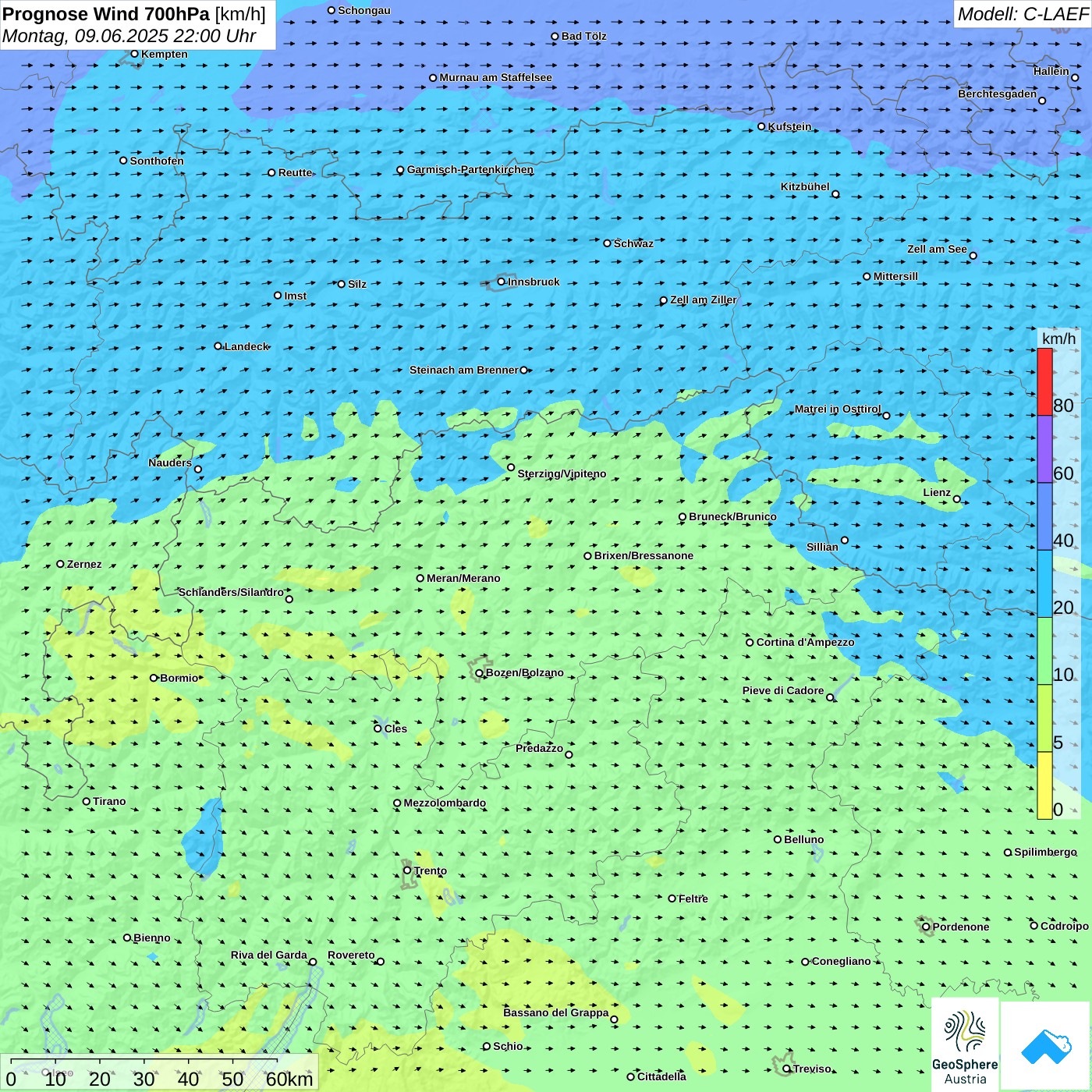1092x1092 pixels.
Task: Click the blue mountain-cloud logo in the corner
Action: click(x=1046, y=1045)
